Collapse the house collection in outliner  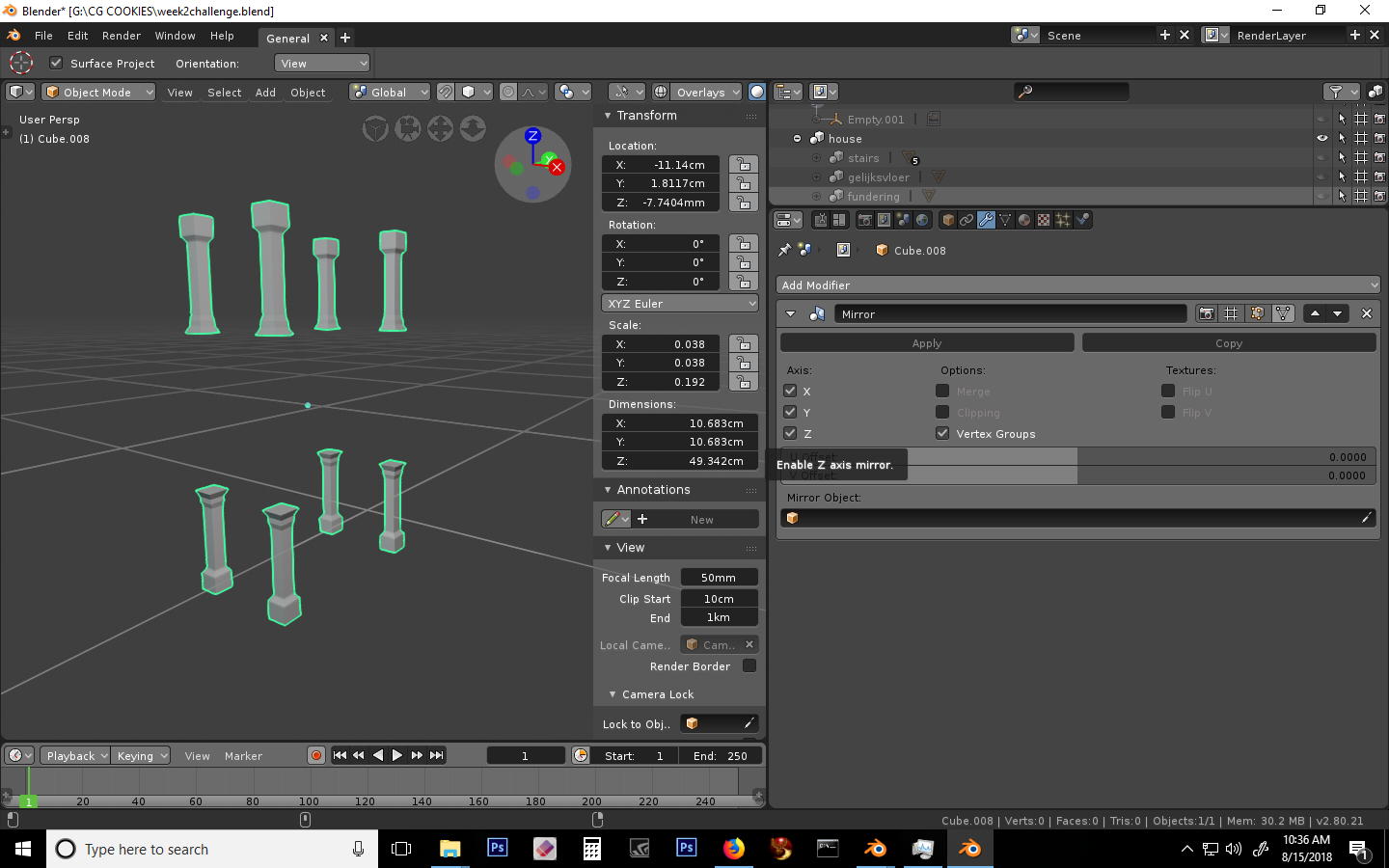(x=797, y=138)
